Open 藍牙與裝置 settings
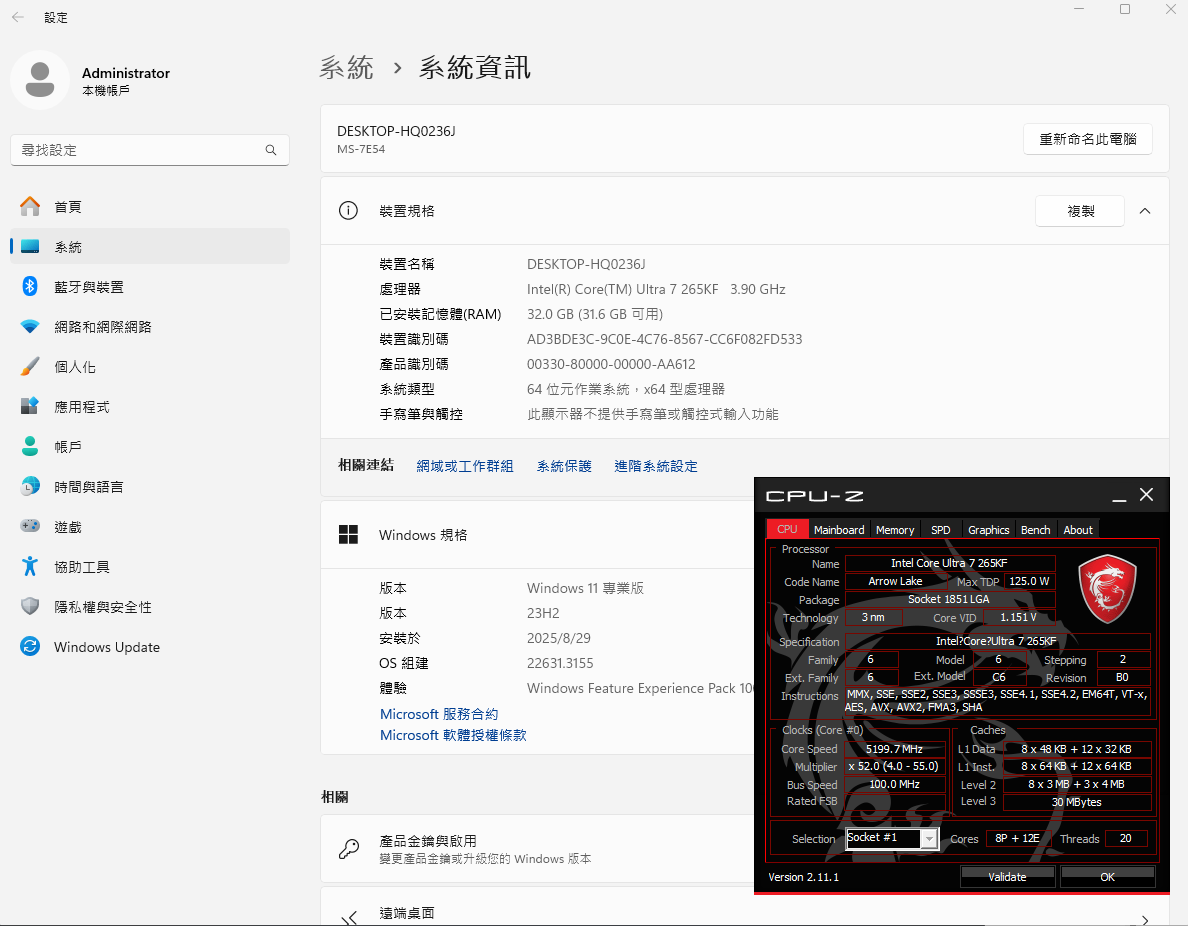 (150, 286)
